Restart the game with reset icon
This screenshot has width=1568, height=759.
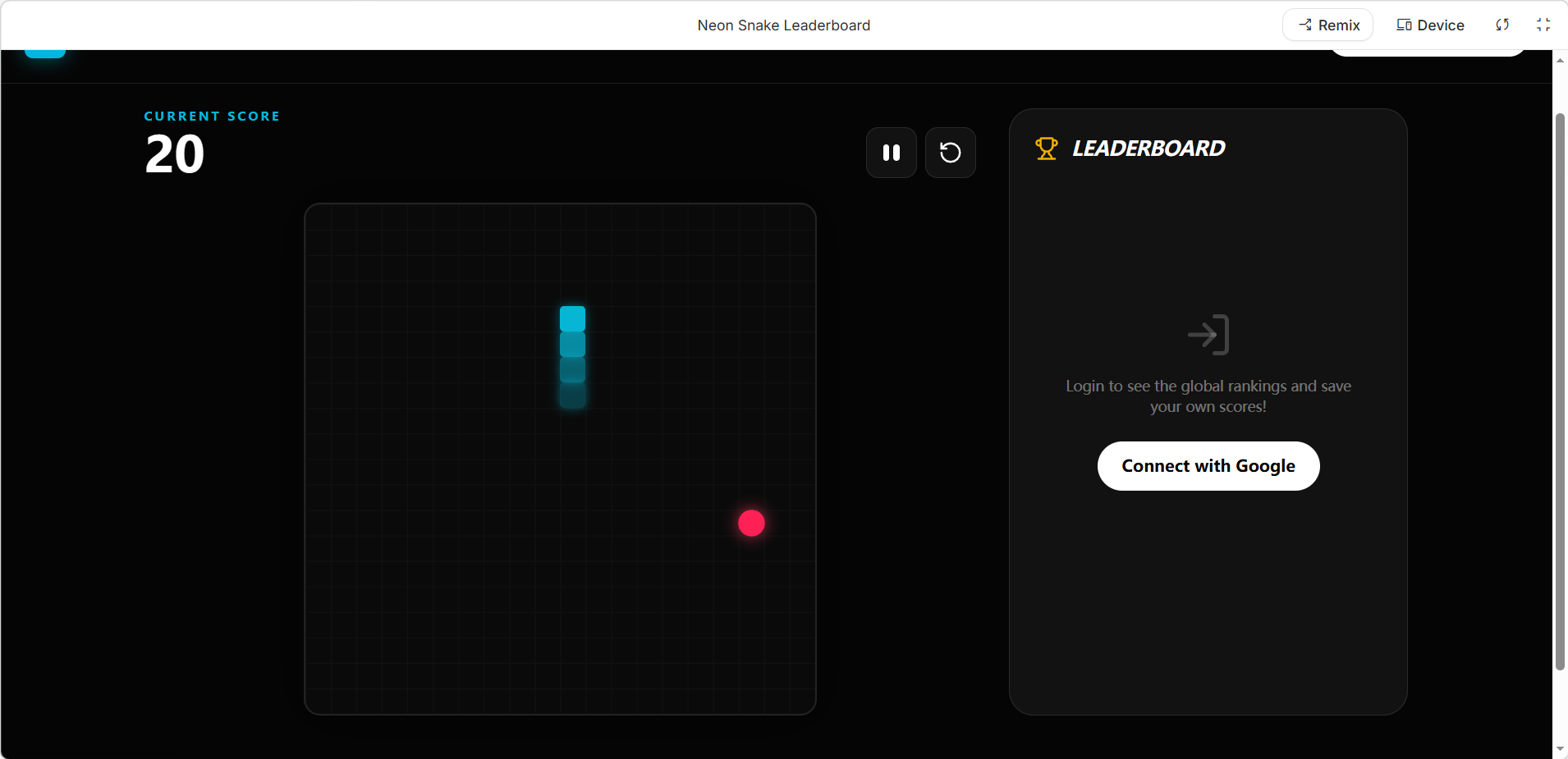950,153
